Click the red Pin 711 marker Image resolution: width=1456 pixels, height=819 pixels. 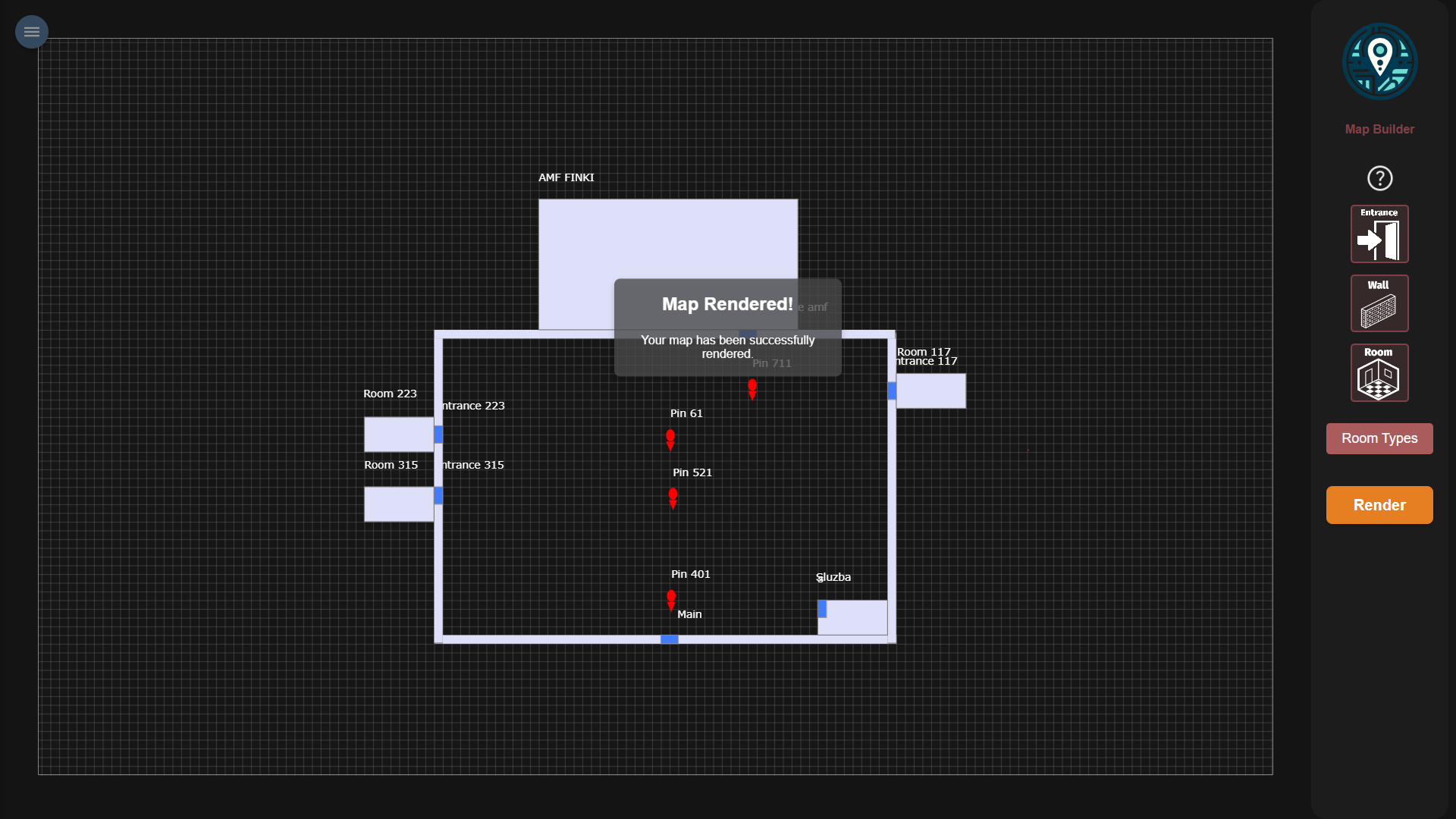[x=752, y=388]
